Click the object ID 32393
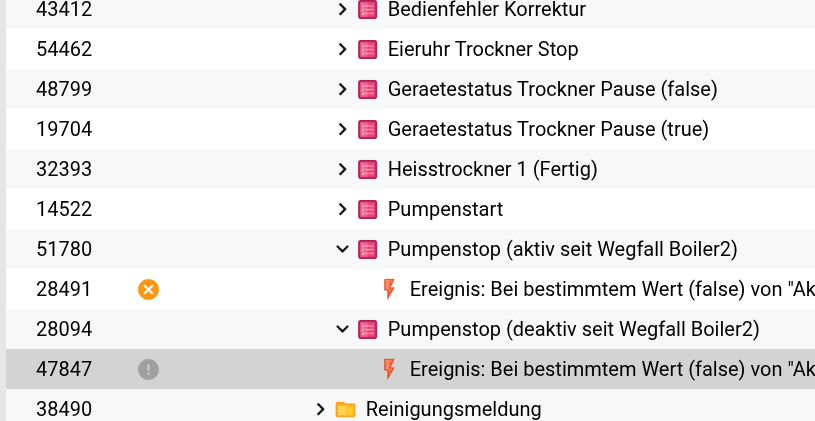Viewport: 815px width, 421px height. coord(64,169)
